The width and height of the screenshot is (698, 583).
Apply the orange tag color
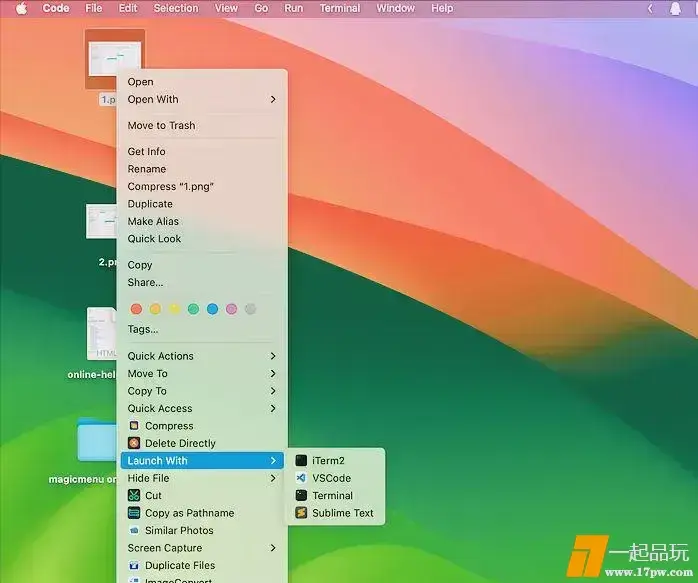click(x=155, y=309)
